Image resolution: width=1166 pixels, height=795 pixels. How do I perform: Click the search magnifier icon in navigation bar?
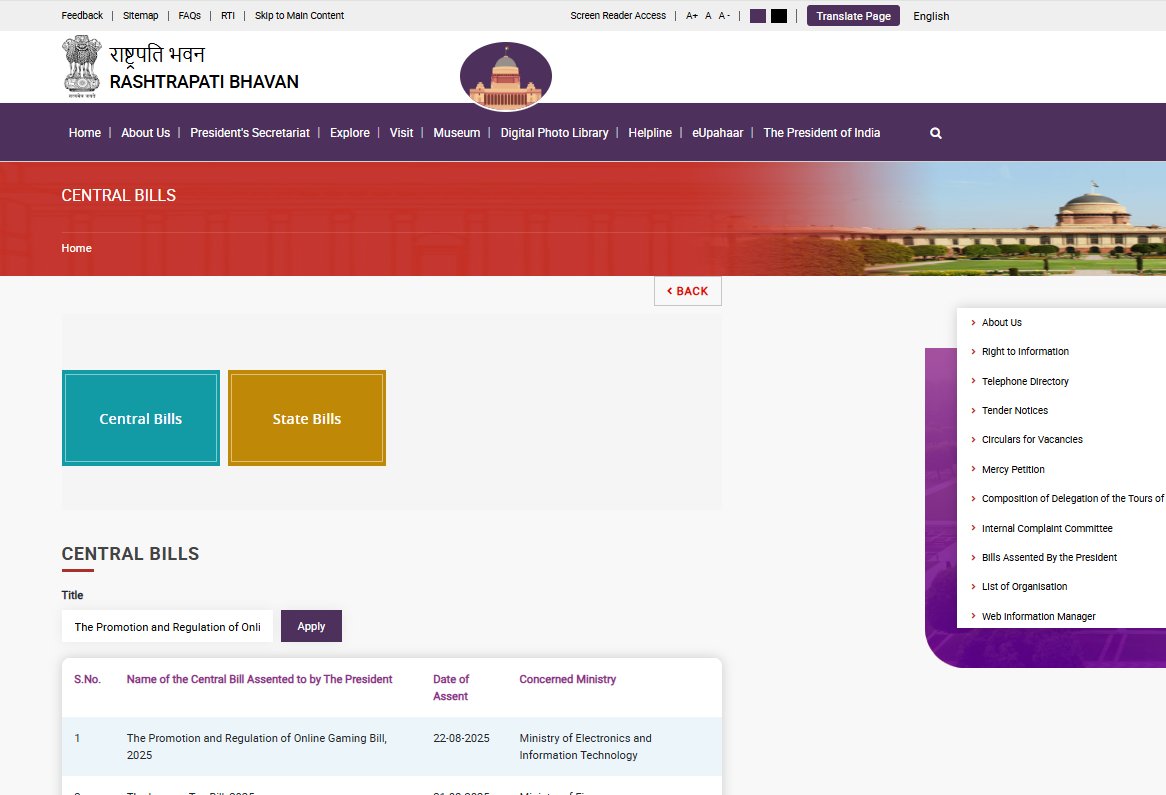(935, 133)
